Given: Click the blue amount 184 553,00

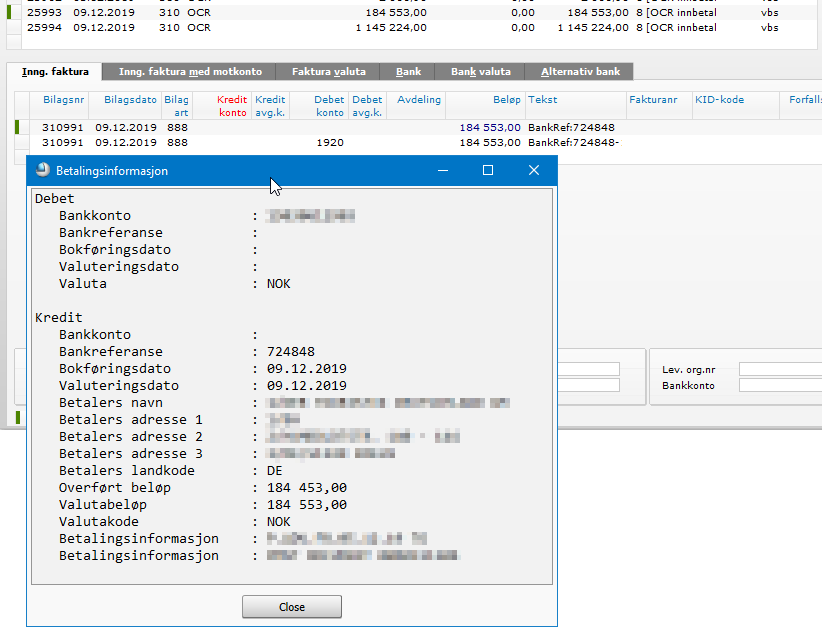Looking at the screenshot, I should pos(490,127).
